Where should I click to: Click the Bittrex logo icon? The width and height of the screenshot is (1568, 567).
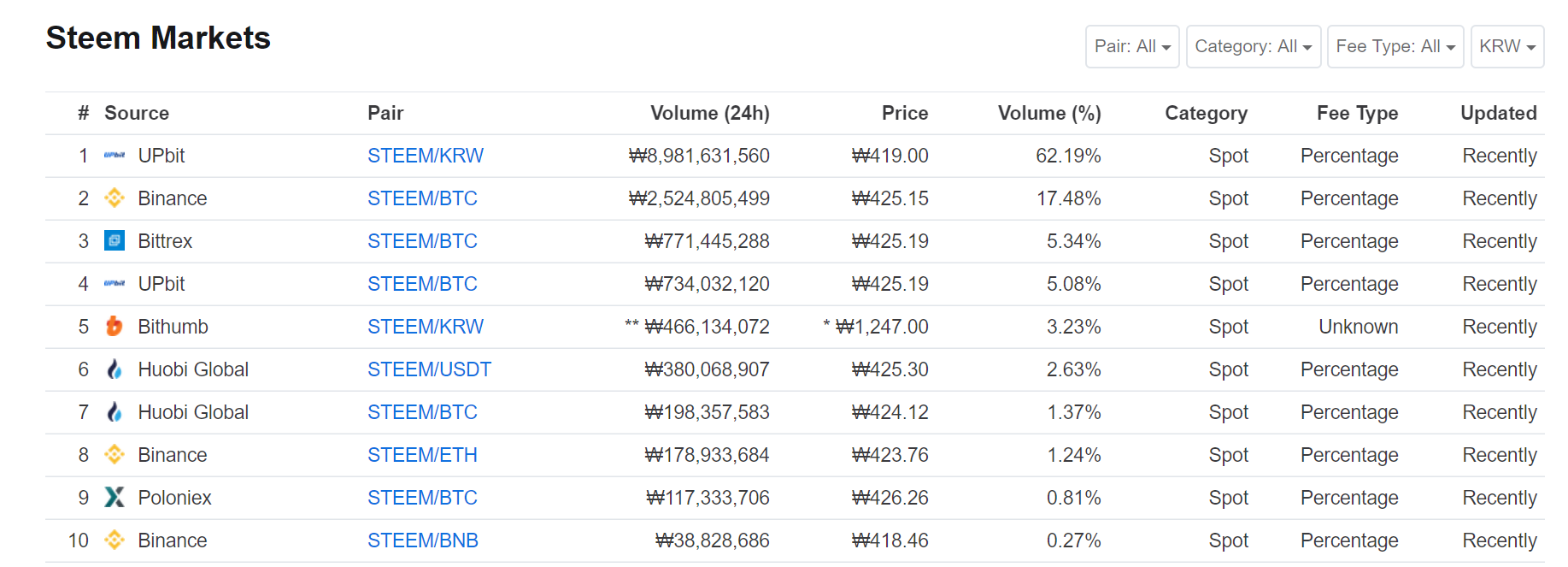(x=115, y=241)
